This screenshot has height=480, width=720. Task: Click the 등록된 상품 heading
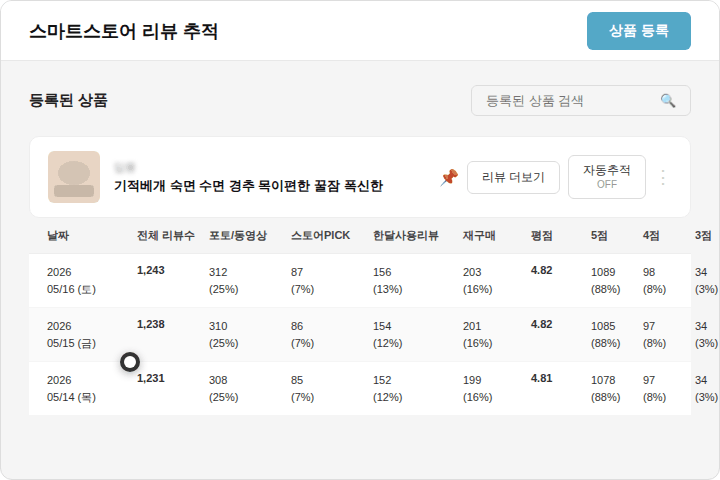click(x=68, y=100)
